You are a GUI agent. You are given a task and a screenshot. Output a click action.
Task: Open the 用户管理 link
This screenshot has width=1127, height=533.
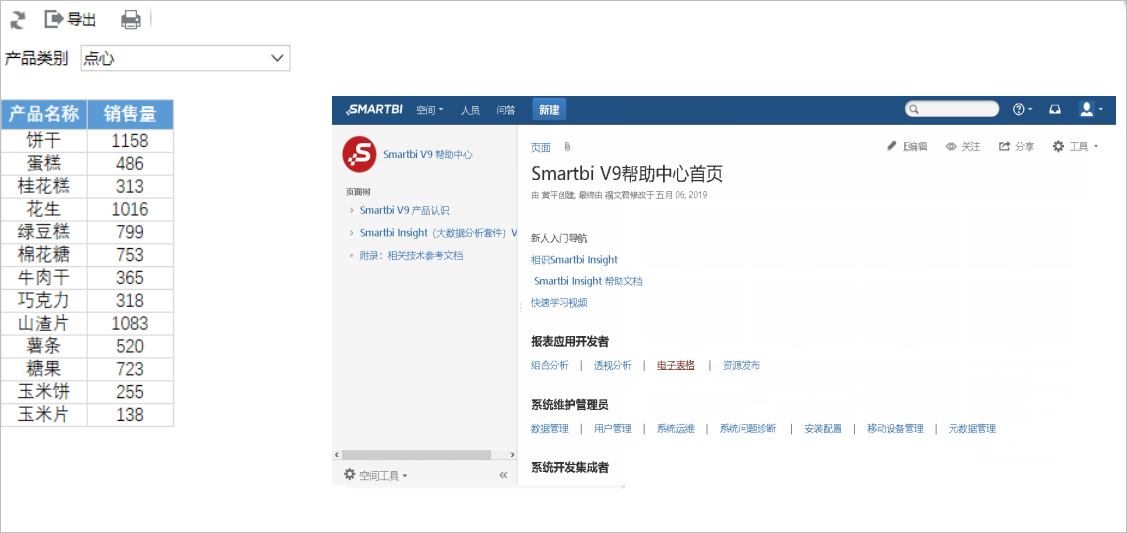pos(612,428)
